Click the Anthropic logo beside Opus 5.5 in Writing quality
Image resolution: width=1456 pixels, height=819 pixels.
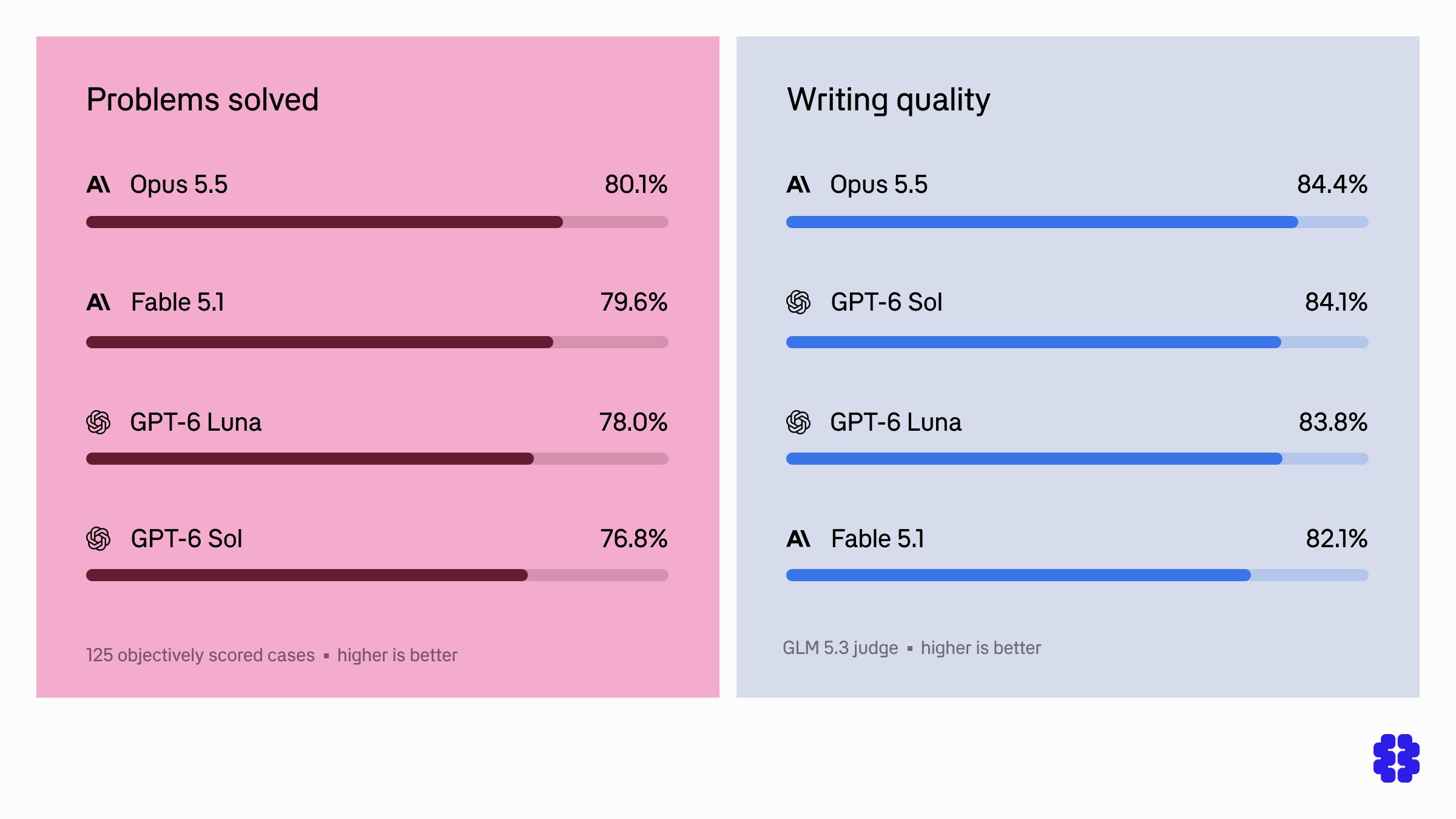click(798, 184)
